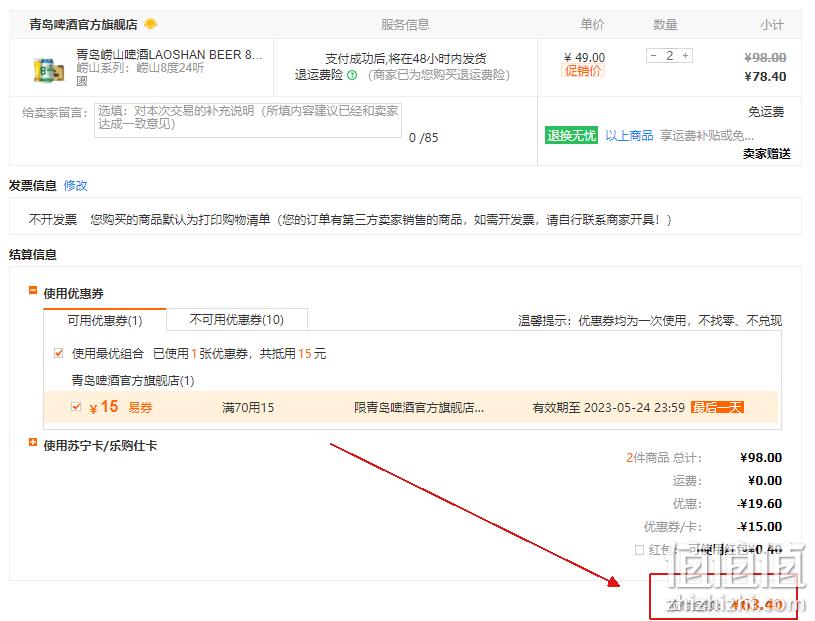Decrease quantity with the minus button
Viewport: 815px width, 621px height.
[653, 56]
